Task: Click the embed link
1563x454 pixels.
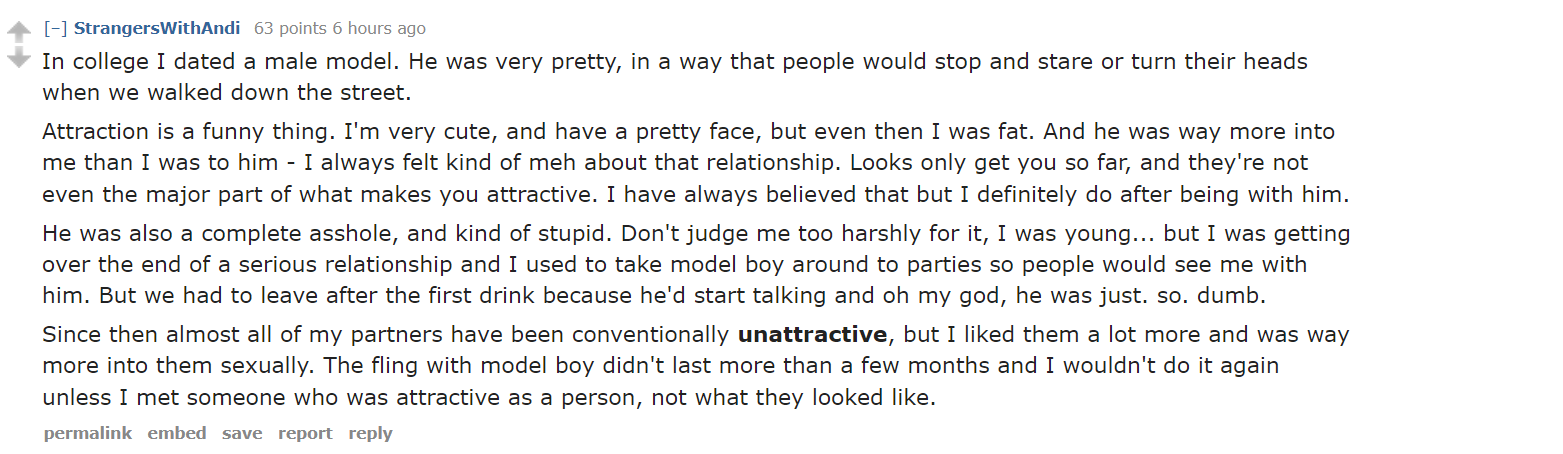Action: pyautogui.click(x=177, y=433)
